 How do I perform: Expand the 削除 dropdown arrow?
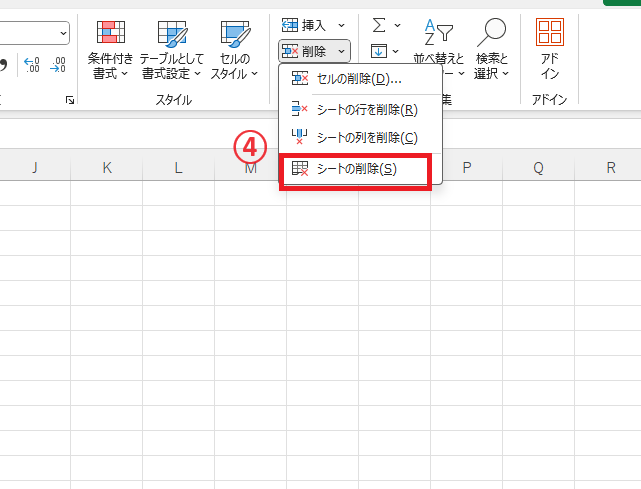[341, 52]
